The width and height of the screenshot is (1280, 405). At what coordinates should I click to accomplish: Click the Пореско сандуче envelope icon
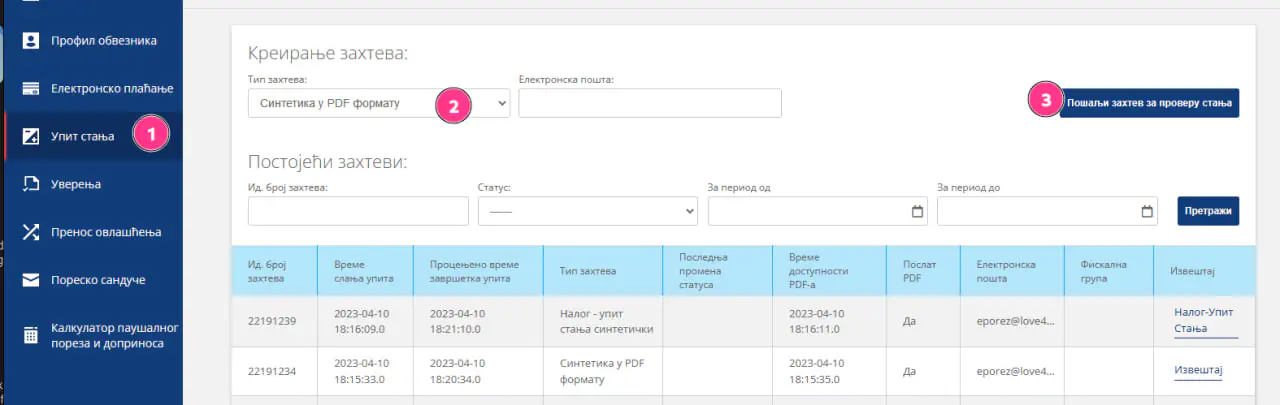[30, 280]
